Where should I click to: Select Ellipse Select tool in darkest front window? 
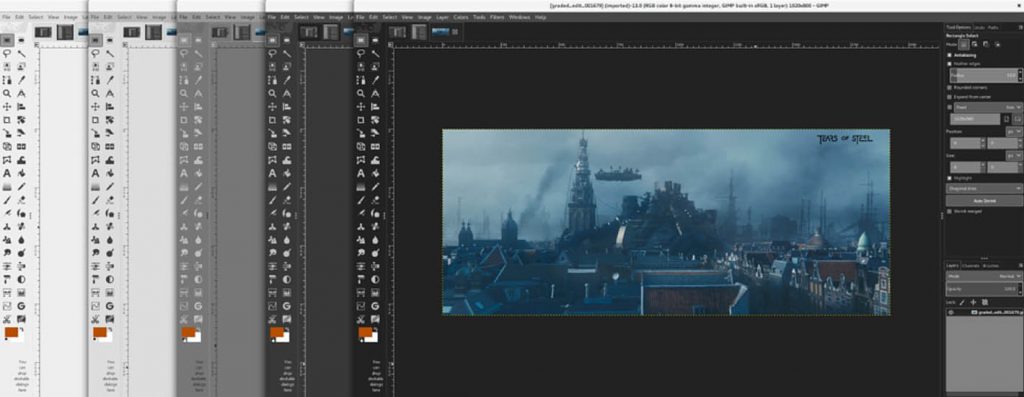click(375, 40)
